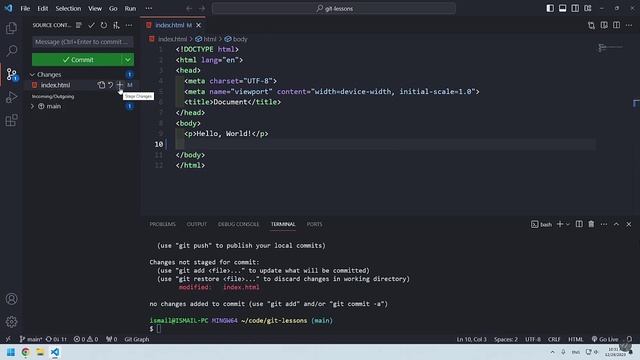This screenshot has height=360, width=640.
Task: Split the editor right
Action: [x=616, y=25]
